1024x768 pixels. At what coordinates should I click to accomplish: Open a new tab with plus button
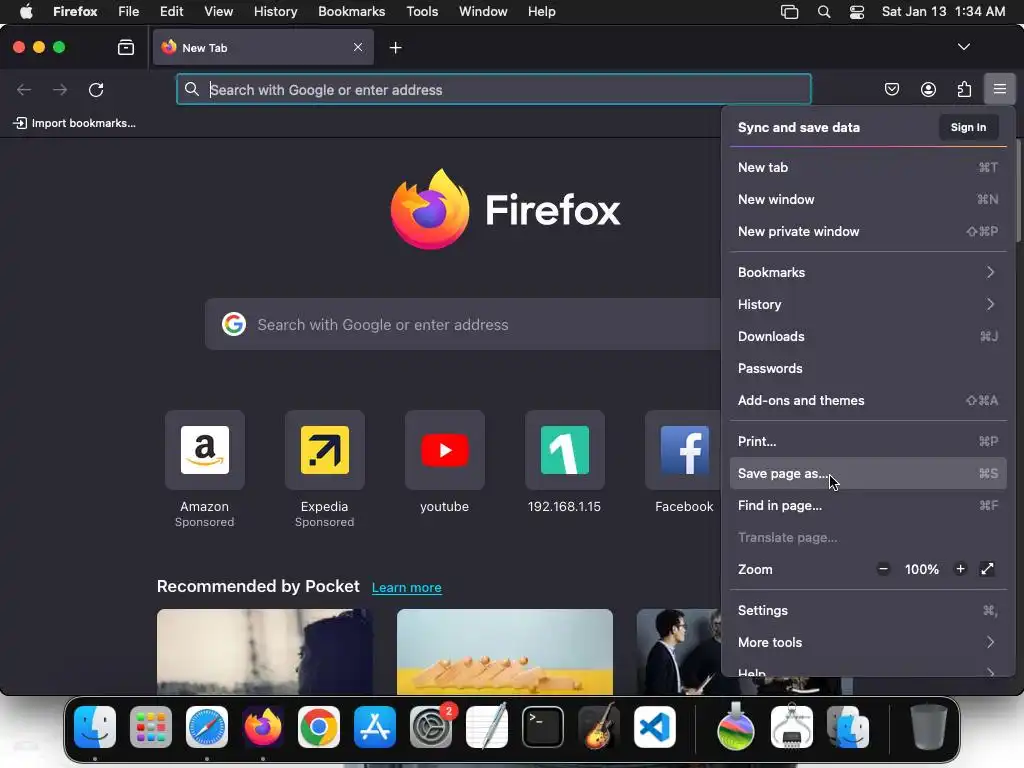tap(395, 48)
